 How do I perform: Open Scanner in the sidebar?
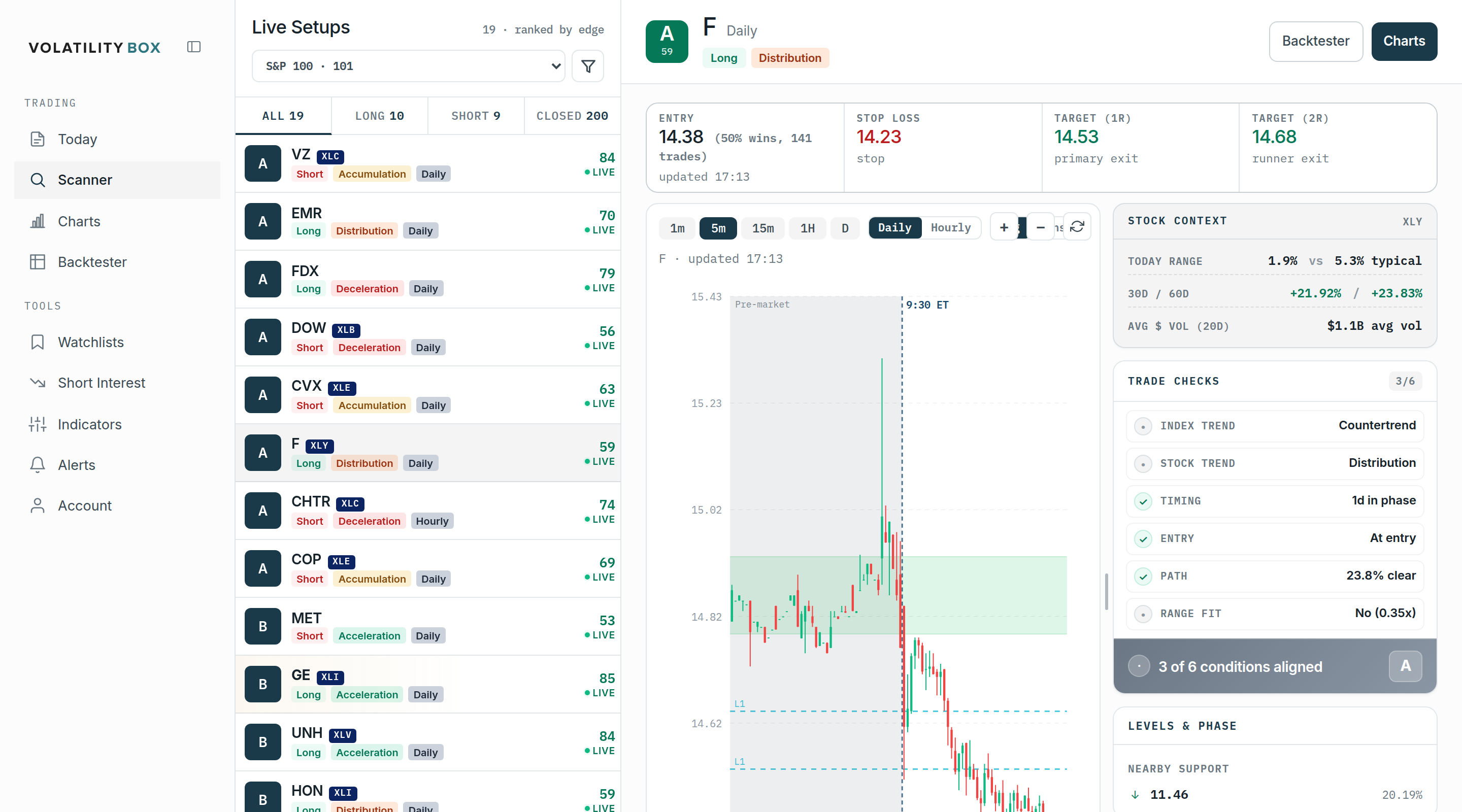pyautogui.click(x=117, y=180)
